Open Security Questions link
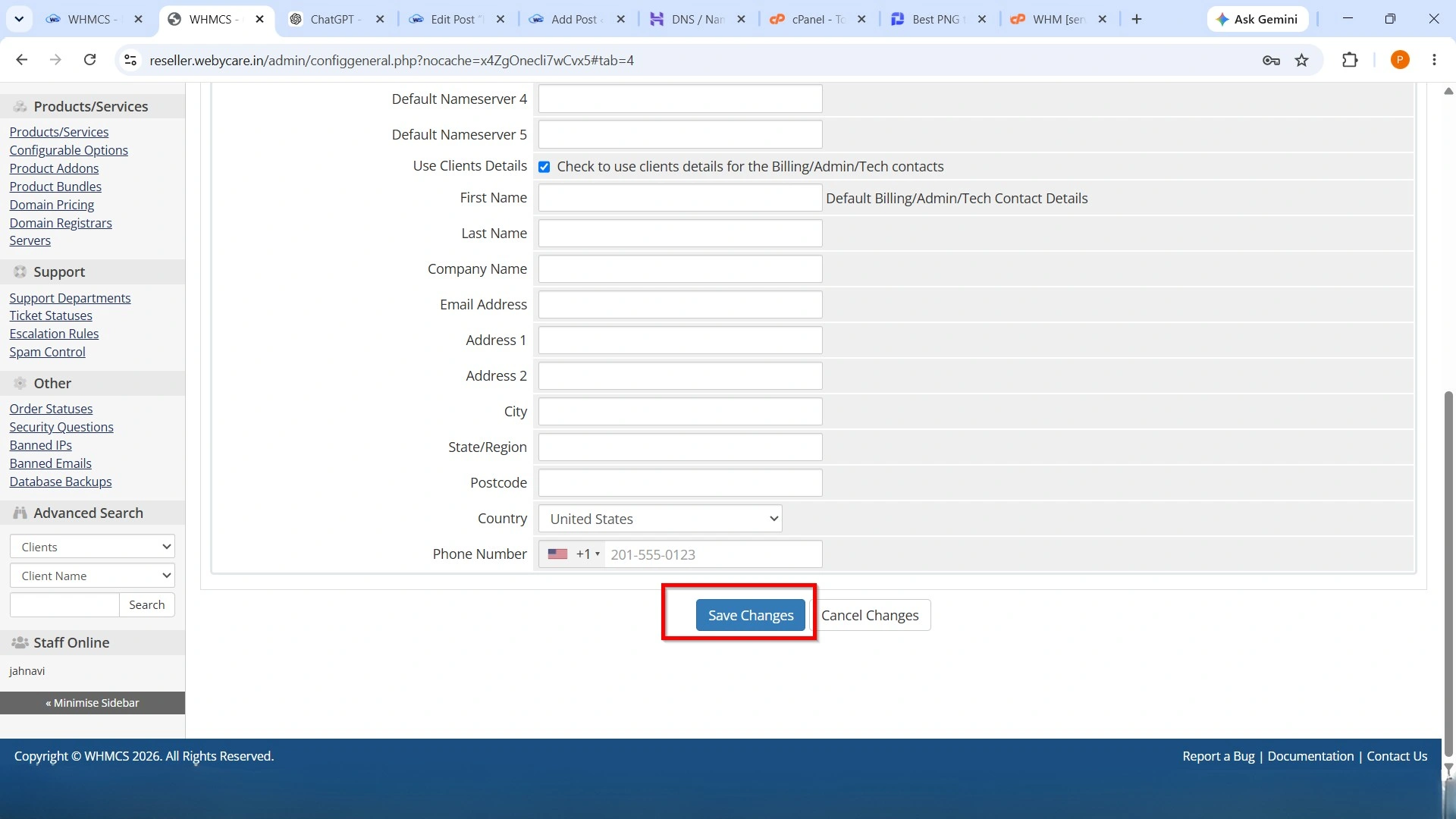The image size is (1456, 819). (61, 427)
